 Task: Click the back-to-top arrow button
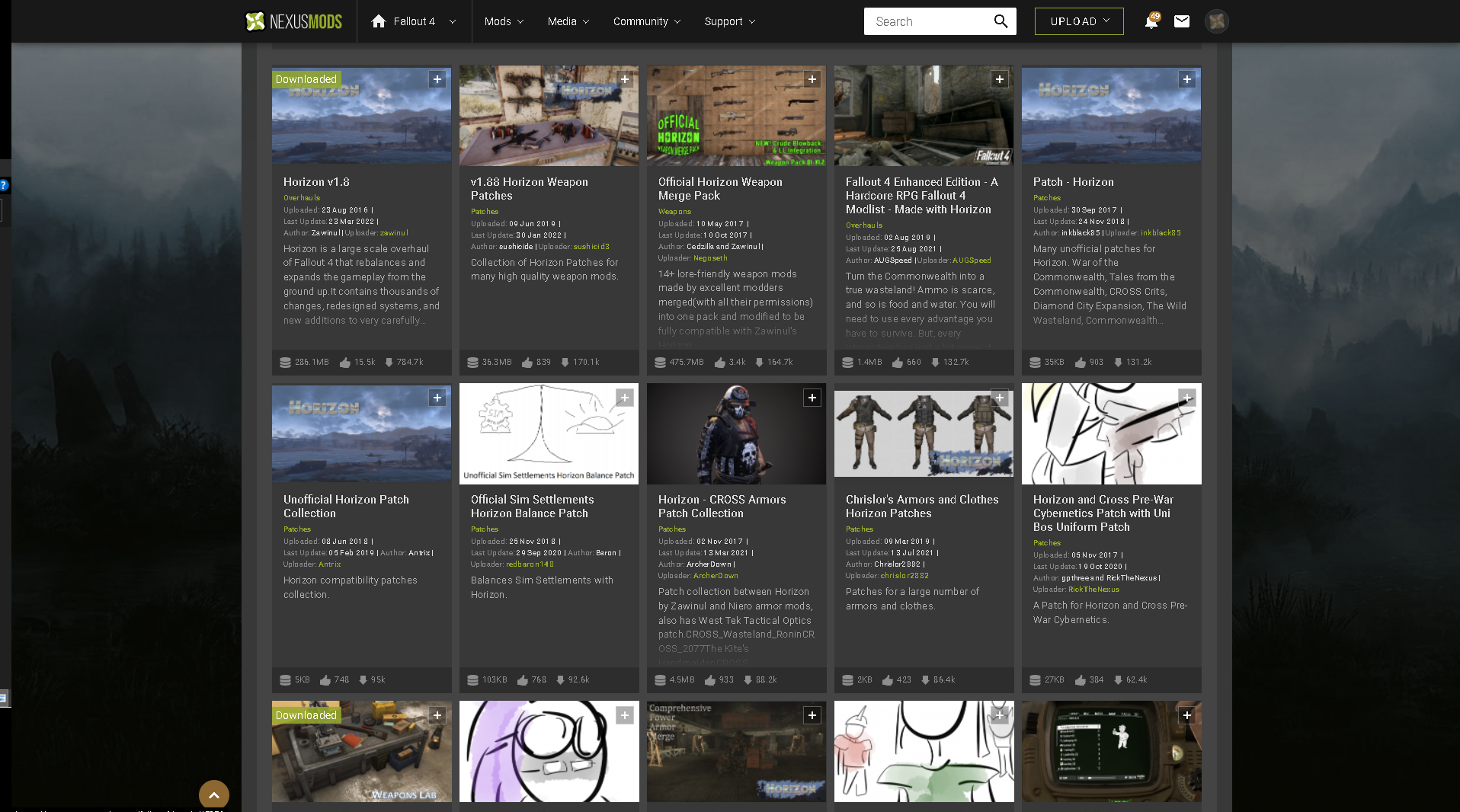(214, 794)
